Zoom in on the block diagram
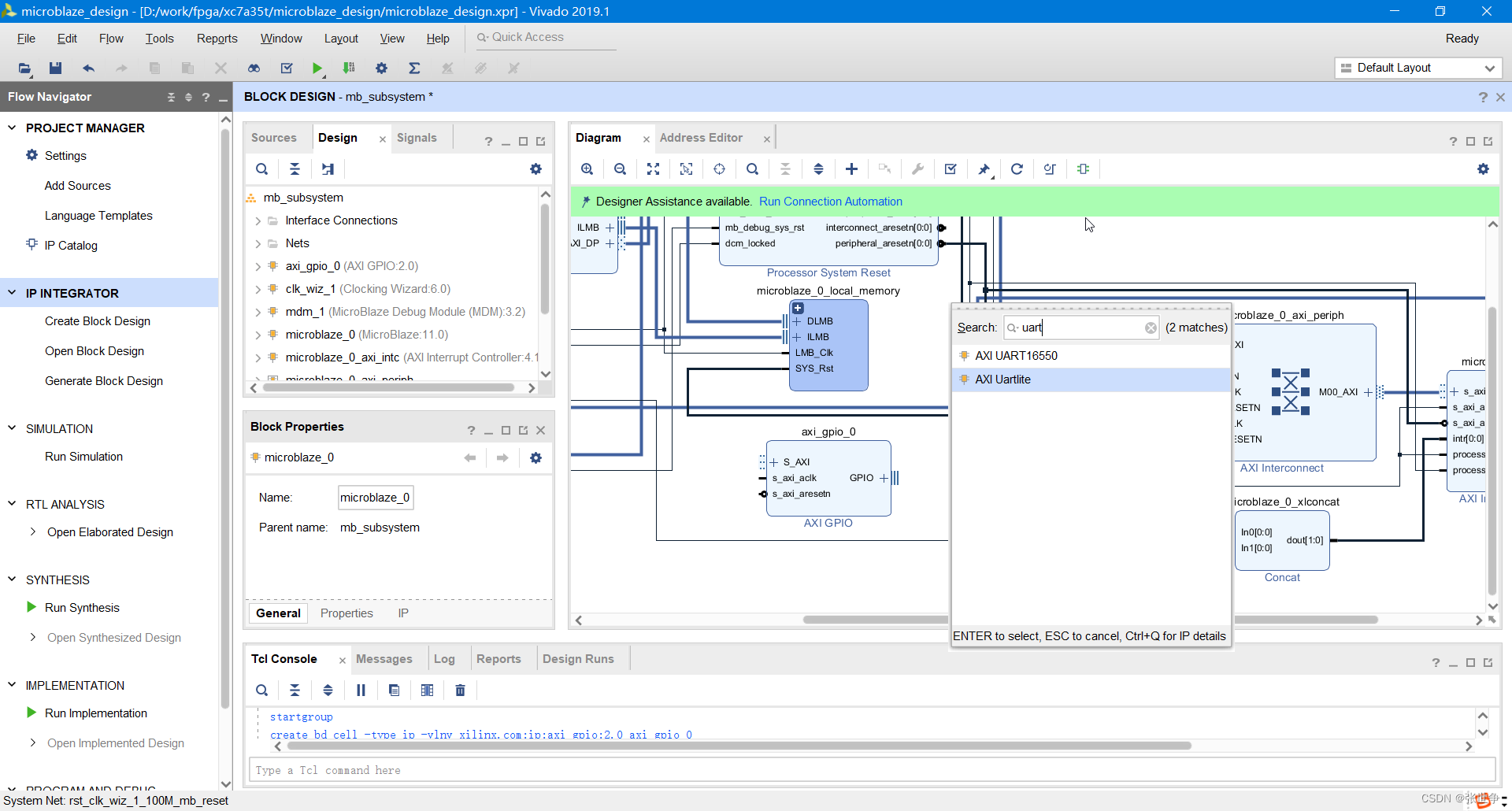Image resolution: width=1512 pixels, height=811 pixels. [587, 168]
